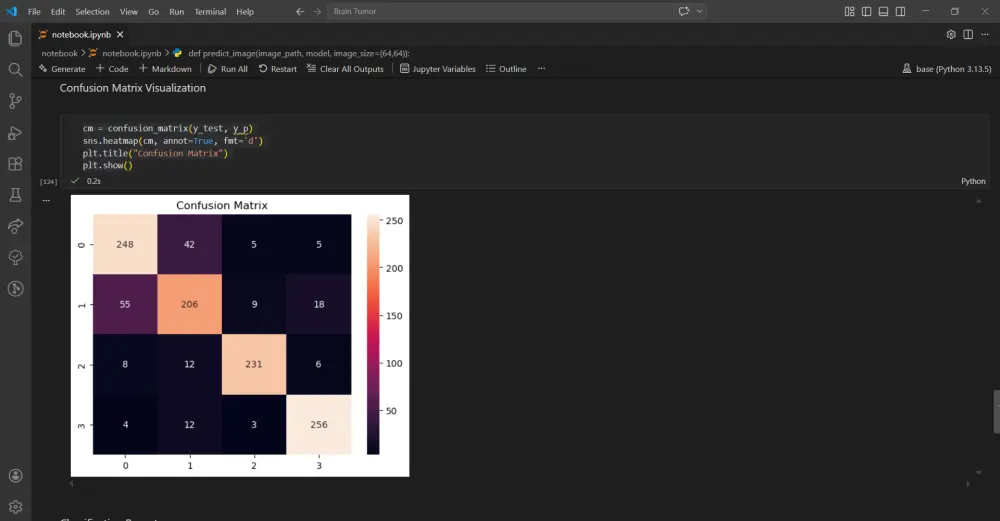This screenshot has width=1000, height=521.
Task: Open Jupyter Variables panel
Action: pos(438,69)
